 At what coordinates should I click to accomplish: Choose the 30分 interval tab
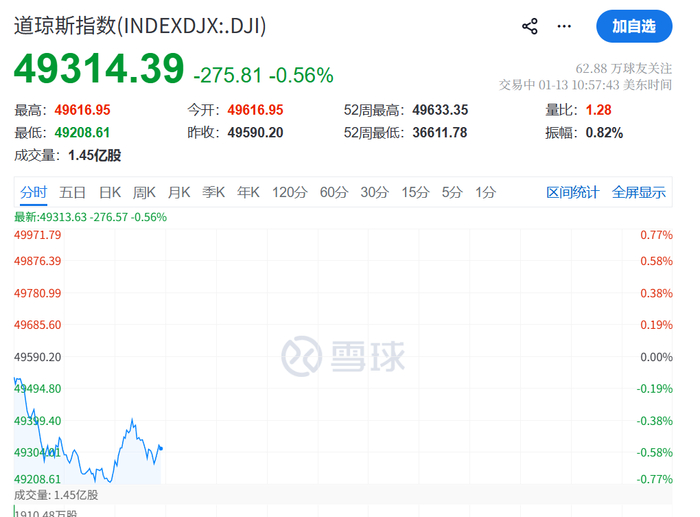[x=375, y=192]
